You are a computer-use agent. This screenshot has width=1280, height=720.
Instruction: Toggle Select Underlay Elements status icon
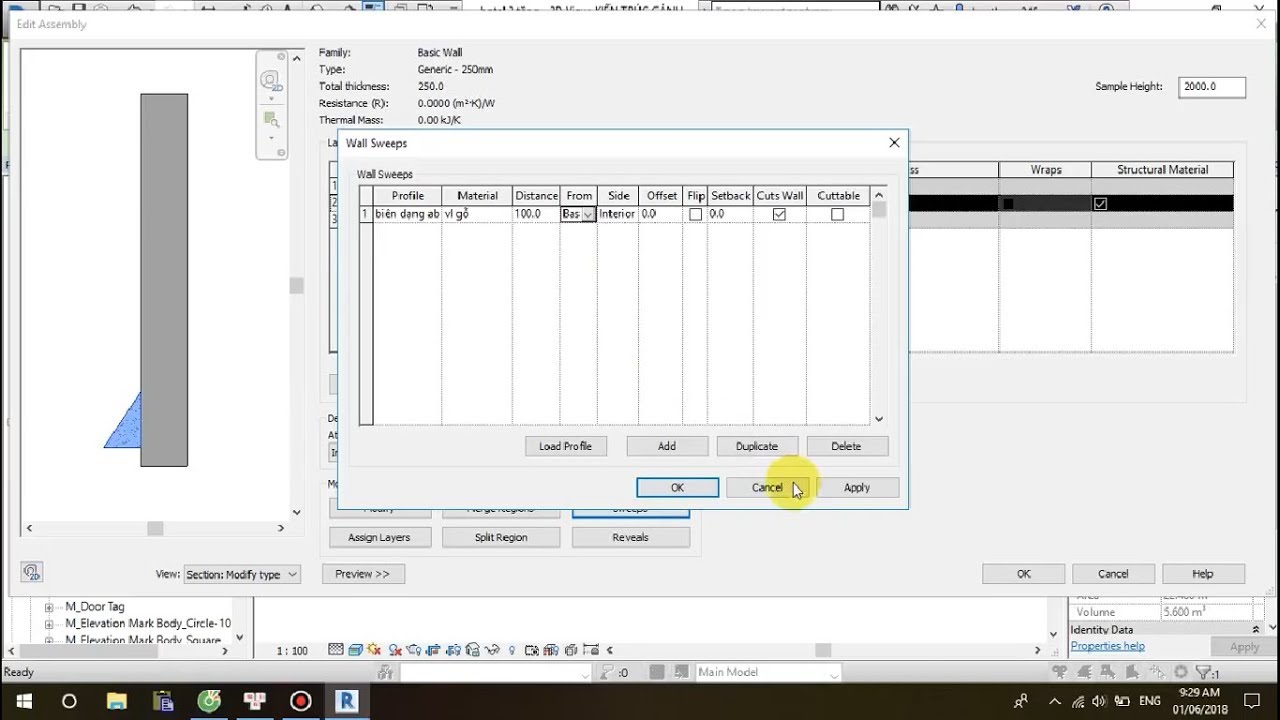[1084, 672]
